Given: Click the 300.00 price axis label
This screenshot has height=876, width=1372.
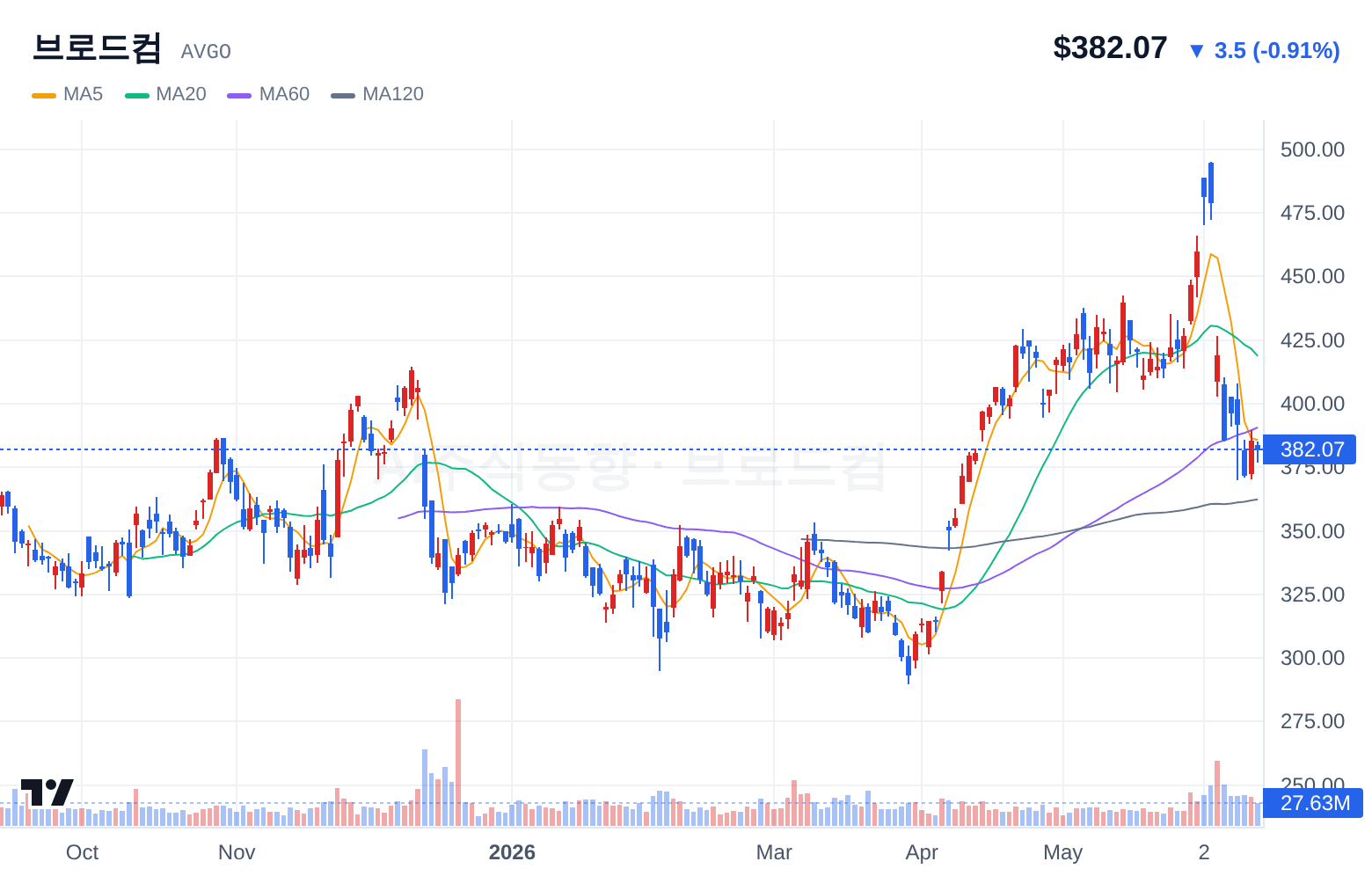Looking at the screenshot, I should [1312, 658].
